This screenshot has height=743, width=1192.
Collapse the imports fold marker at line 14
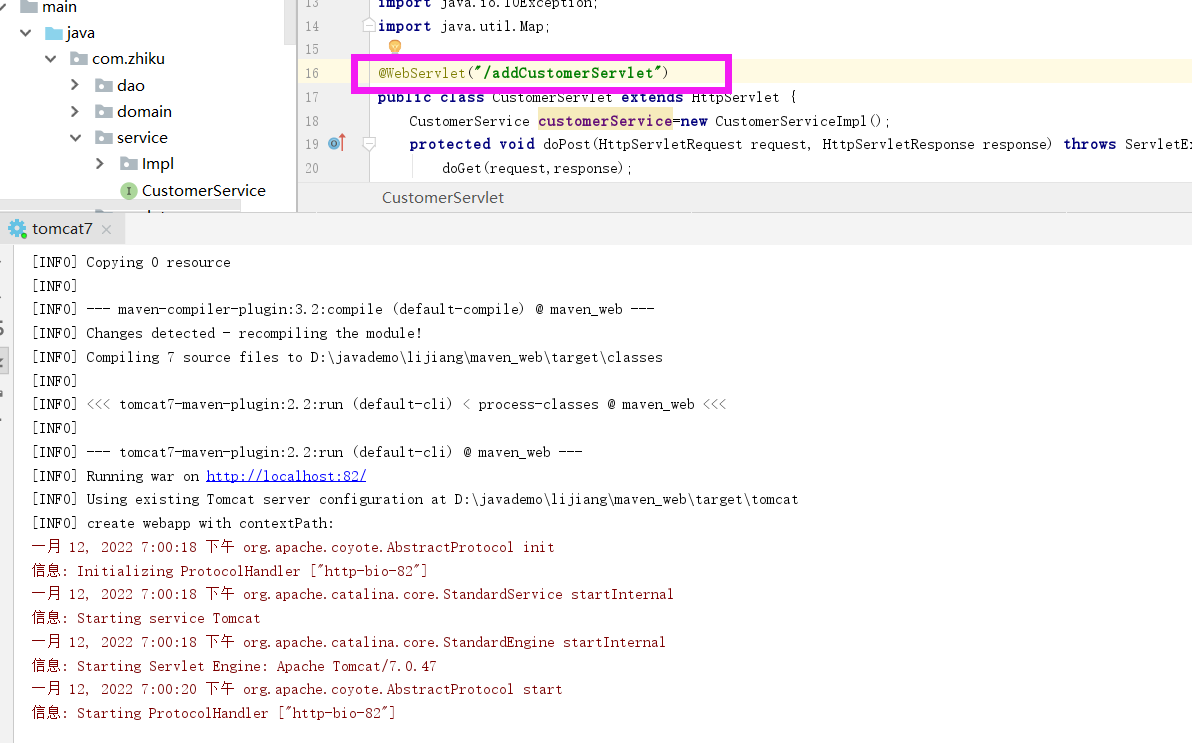tap(369, 26)
